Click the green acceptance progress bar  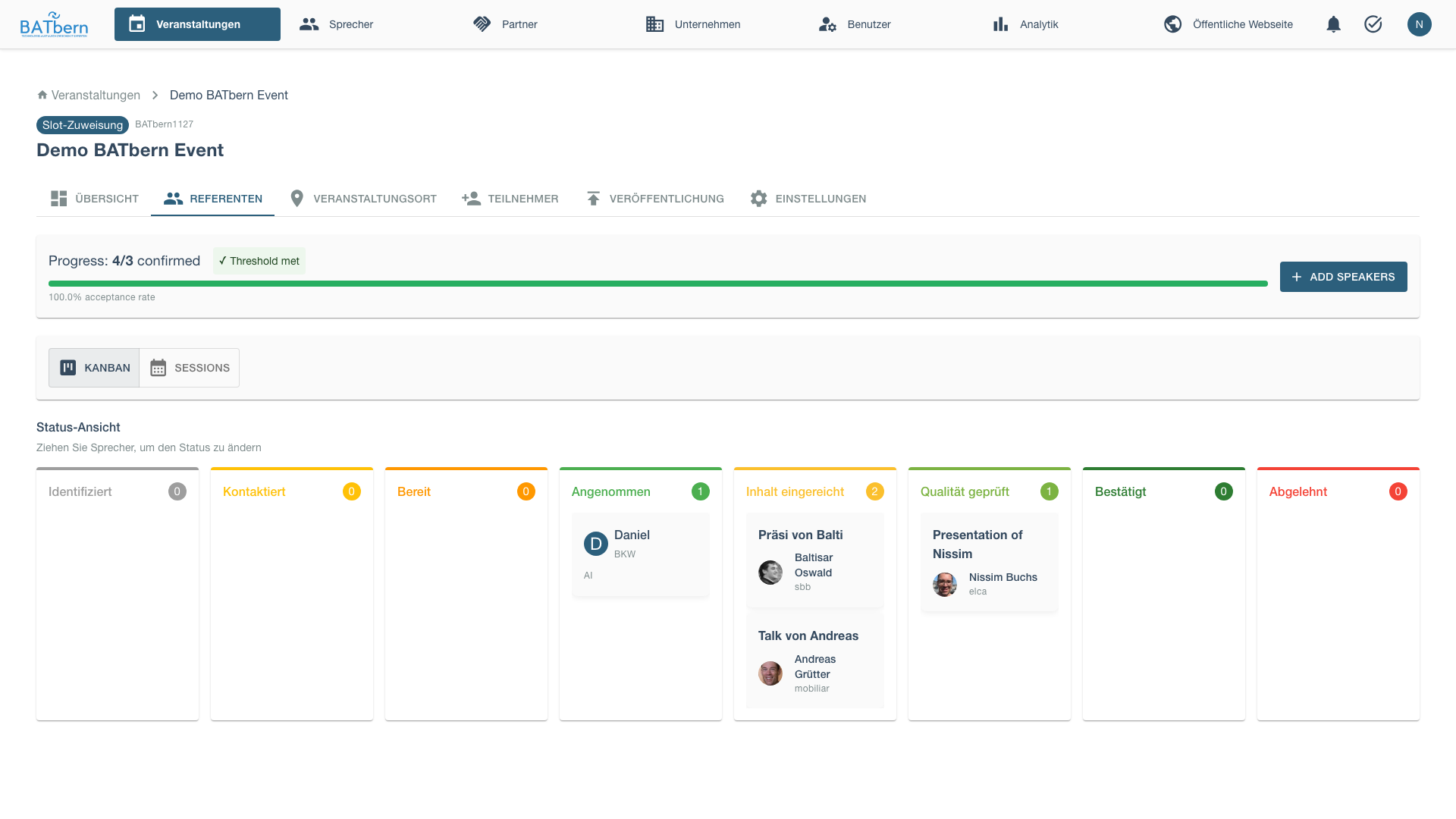point(658,284)
